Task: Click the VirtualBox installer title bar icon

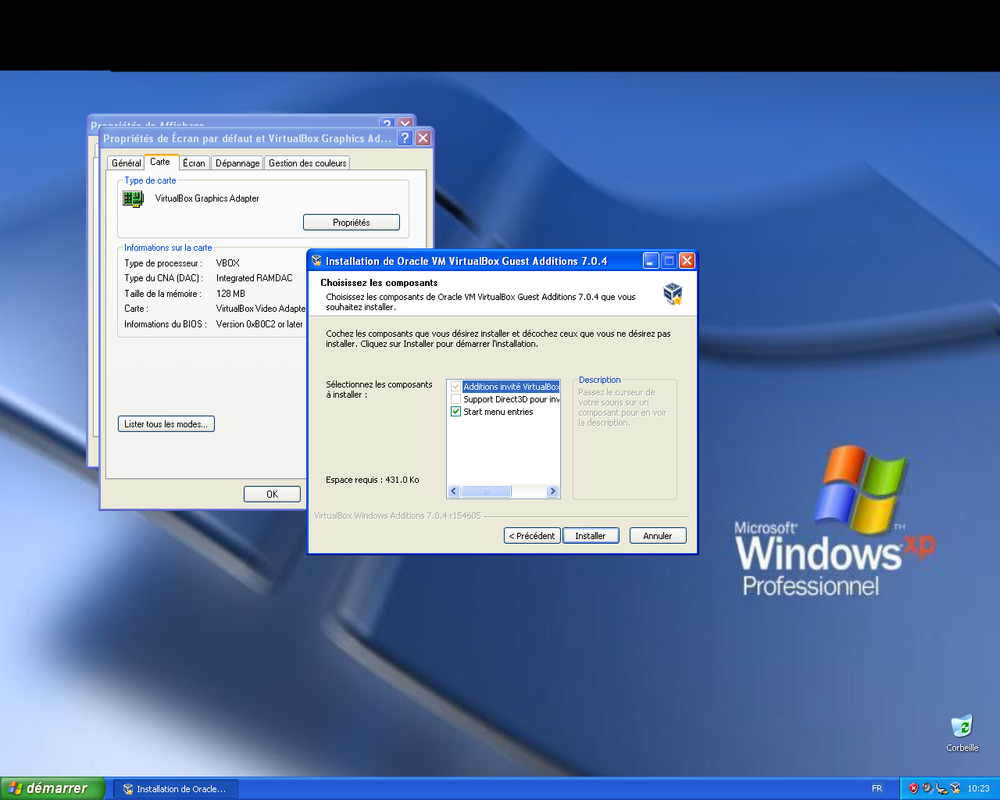Action: (x=316, y=260)
